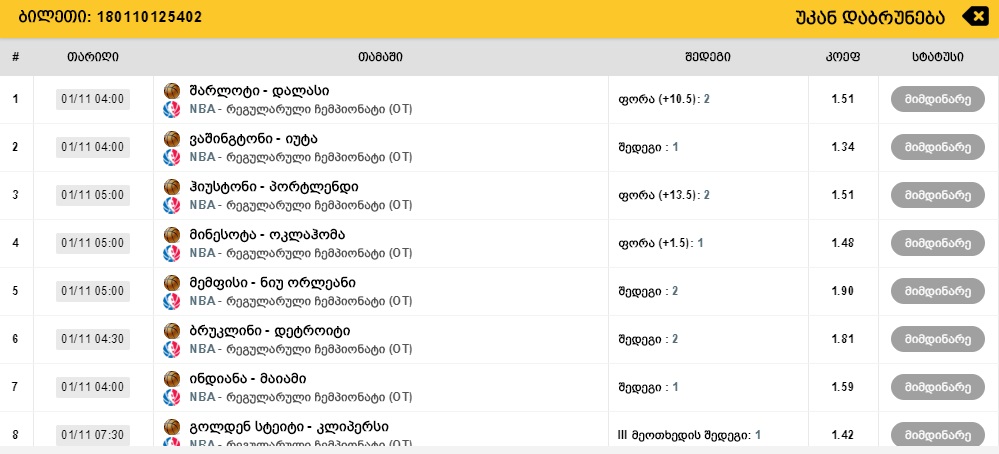This screenshot has width=999, height=454.
Task: Click the 1.90 odds value
Action: (842, 291)
